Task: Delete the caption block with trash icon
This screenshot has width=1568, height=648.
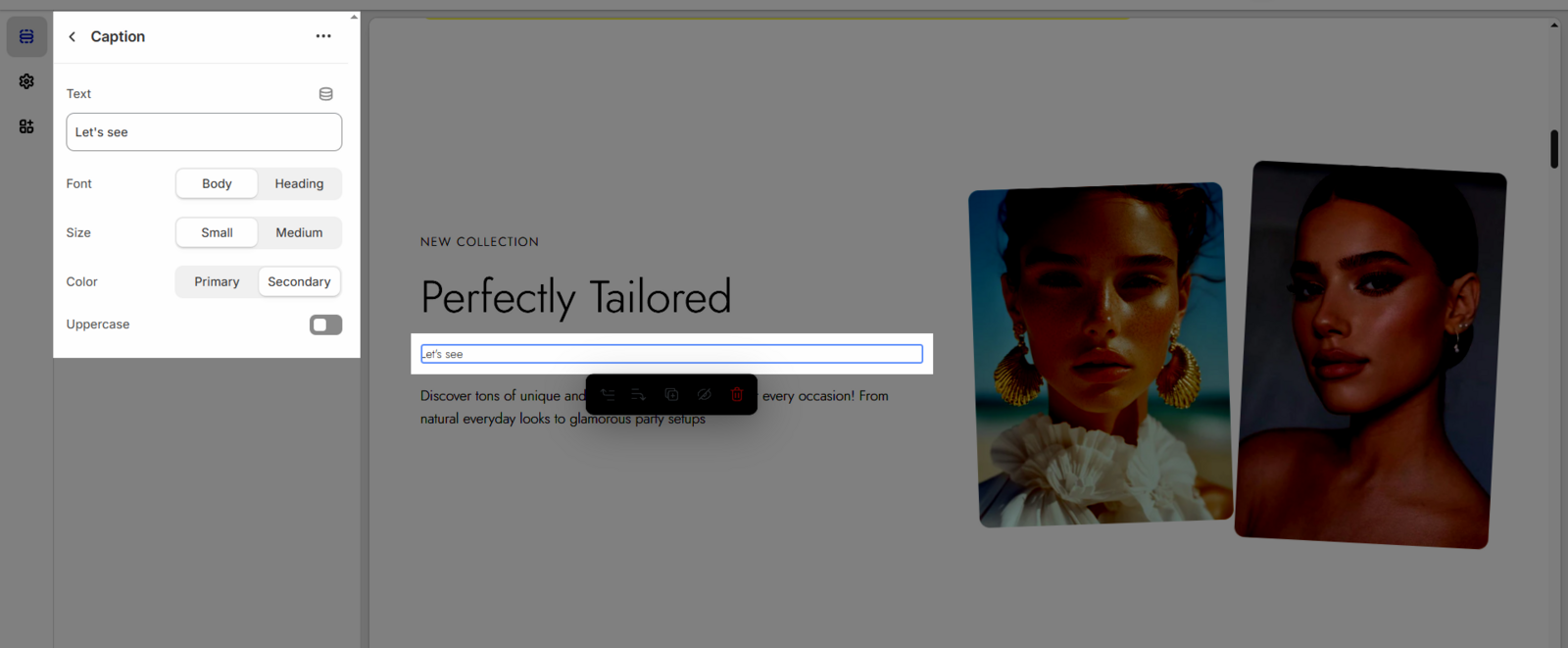Action: tap(737, 395)
